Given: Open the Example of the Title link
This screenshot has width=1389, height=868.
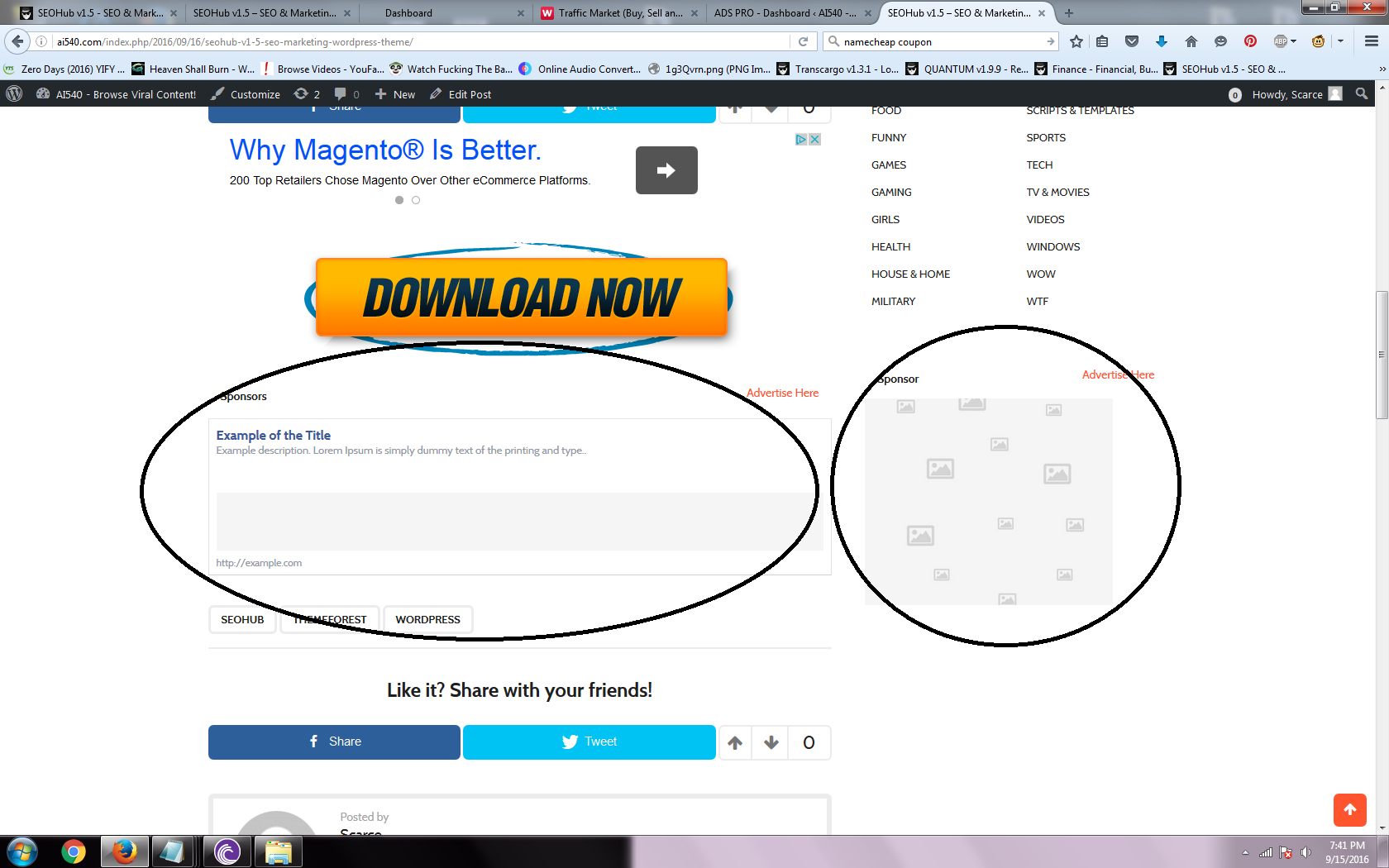Looking at the screenshot, I should click(274, 436).
